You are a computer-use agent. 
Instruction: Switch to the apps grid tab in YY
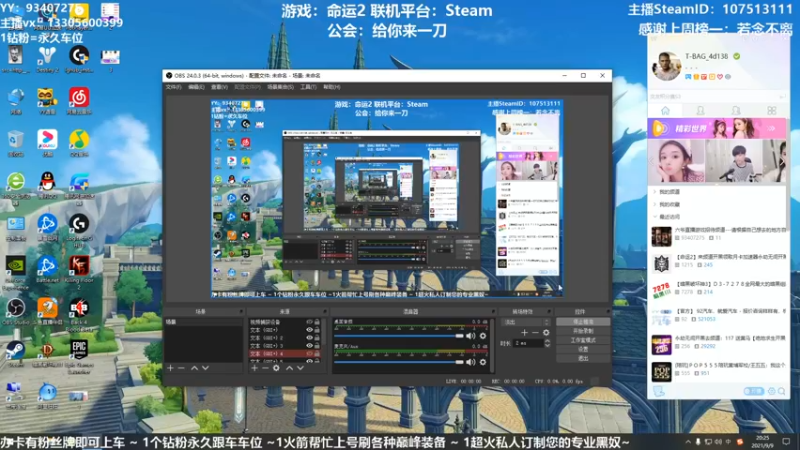[x=771, y=111]
